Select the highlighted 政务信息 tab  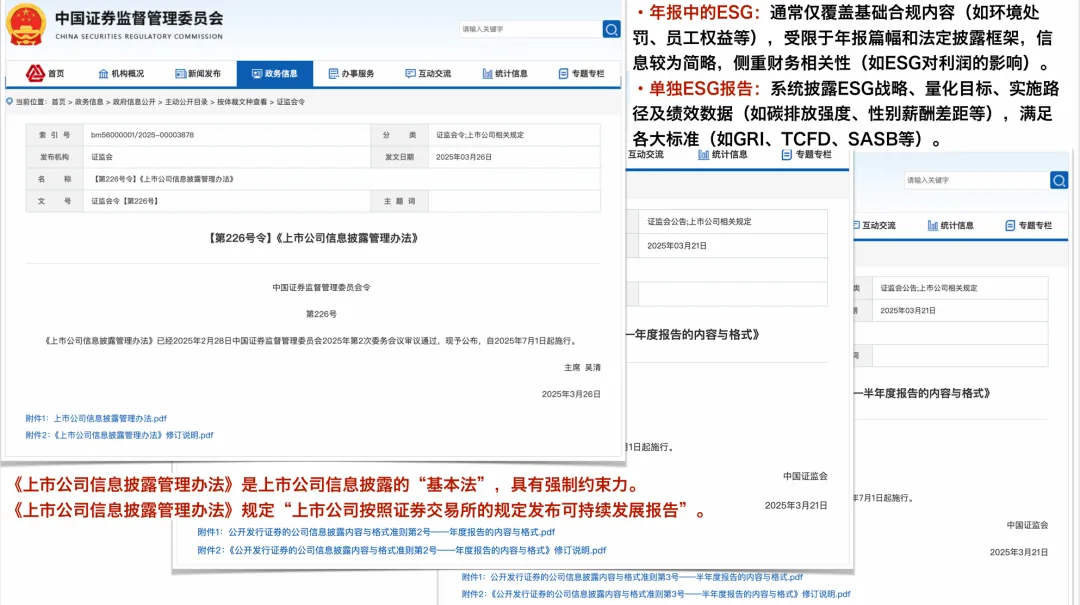point(275,74)
